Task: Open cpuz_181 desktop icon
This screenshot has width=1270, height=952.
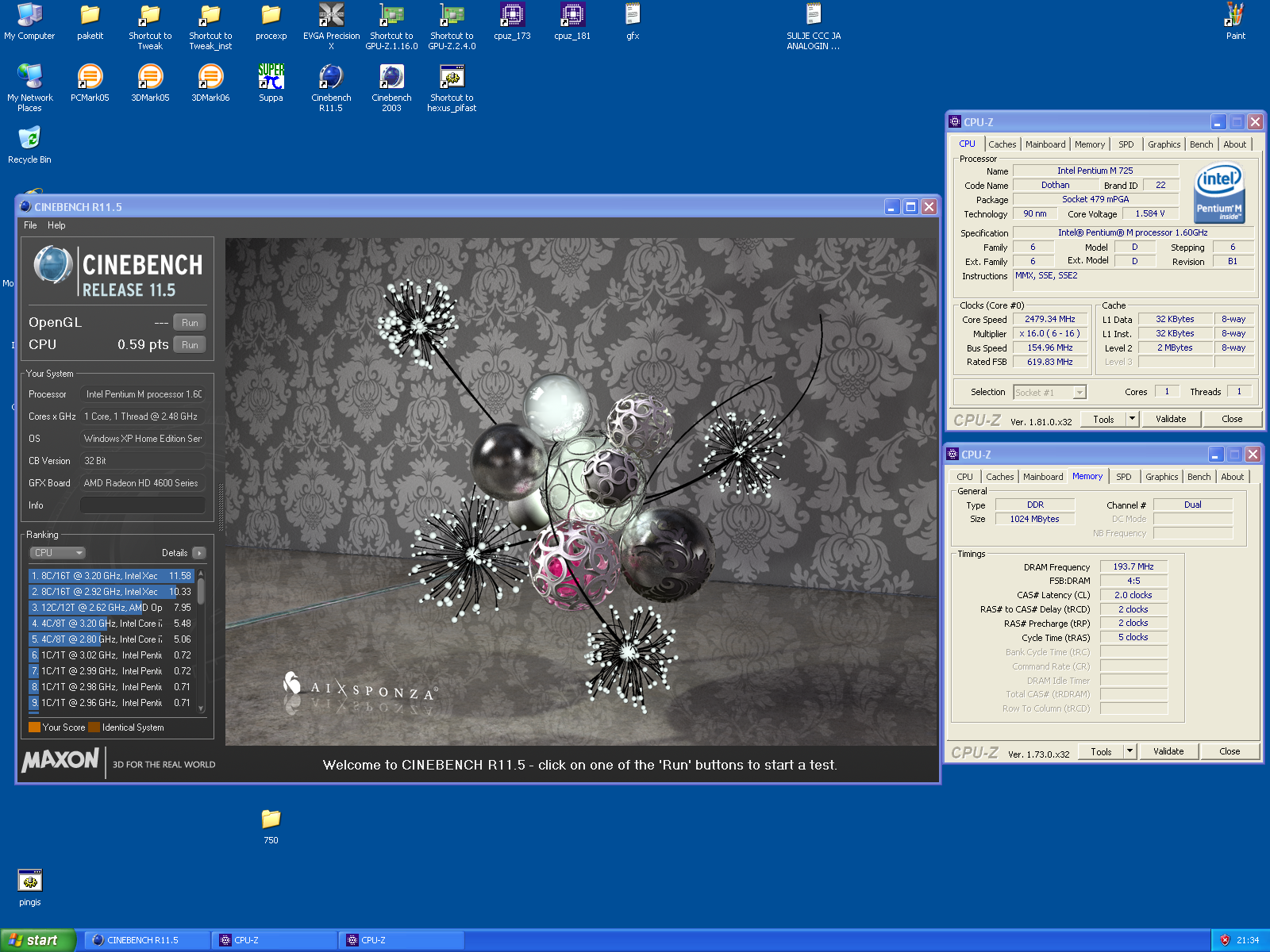Action: (572, 21)
